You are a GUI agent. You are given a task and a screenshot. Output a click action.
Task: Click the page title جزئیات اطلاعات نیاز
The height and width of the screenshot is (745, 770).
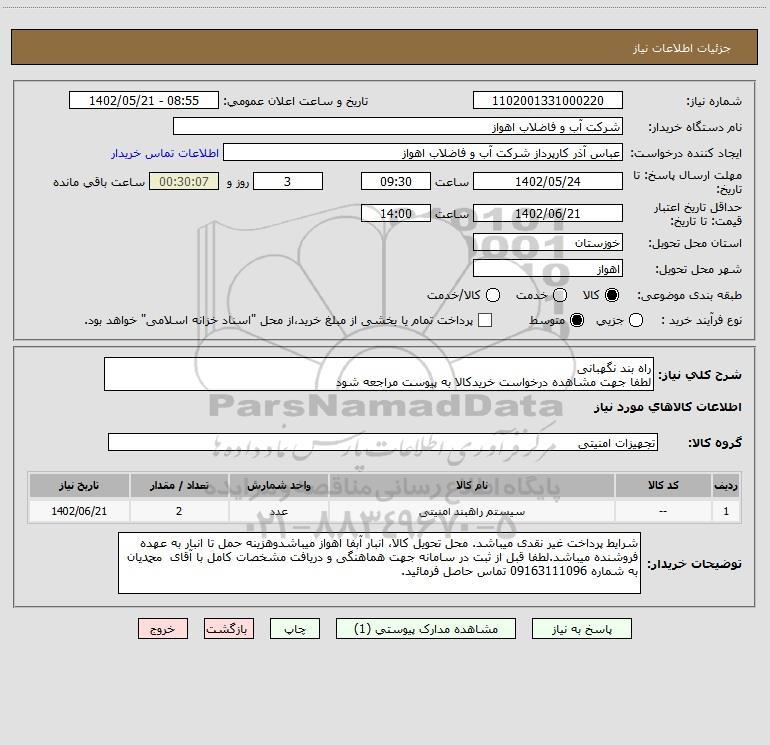coord(682,48)
